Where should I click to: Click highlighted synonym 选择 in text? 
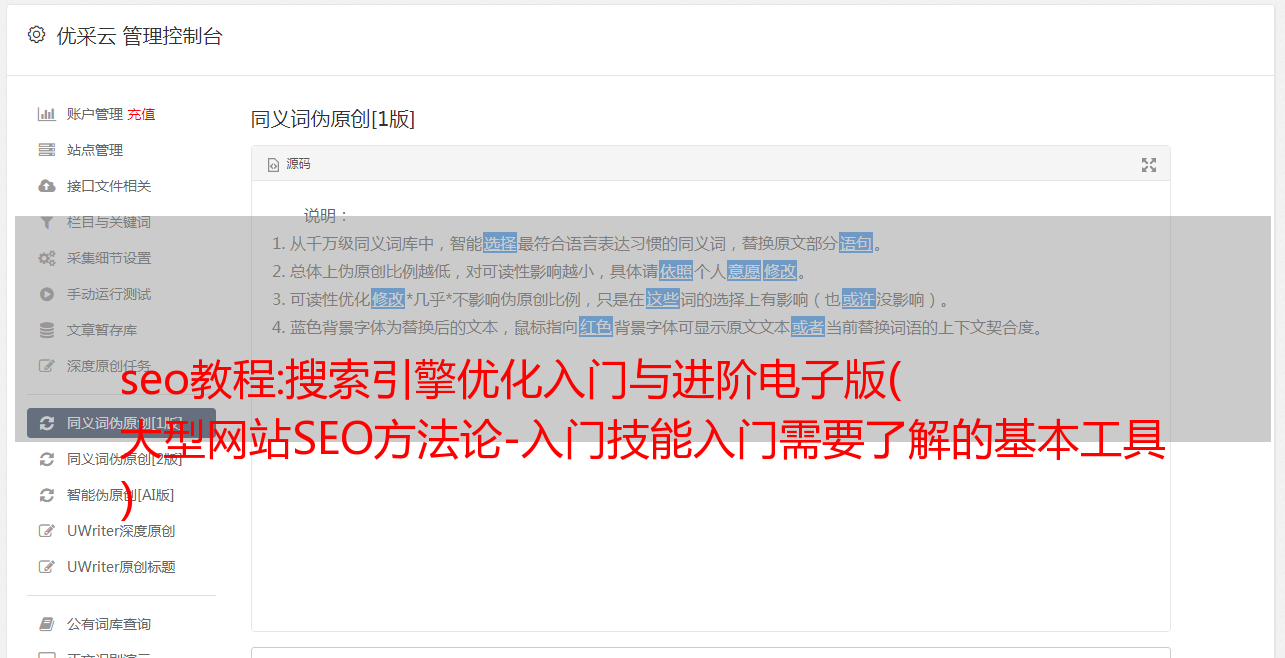pos(500,243)
